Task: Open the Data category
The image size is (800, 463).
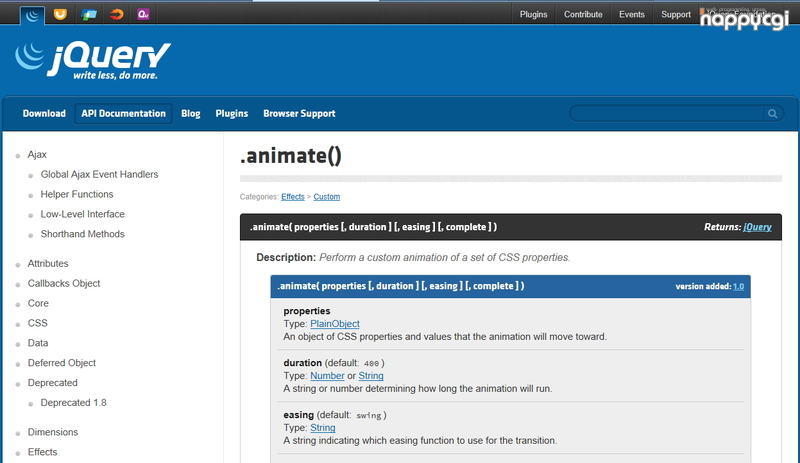Action: coord(38,343)
